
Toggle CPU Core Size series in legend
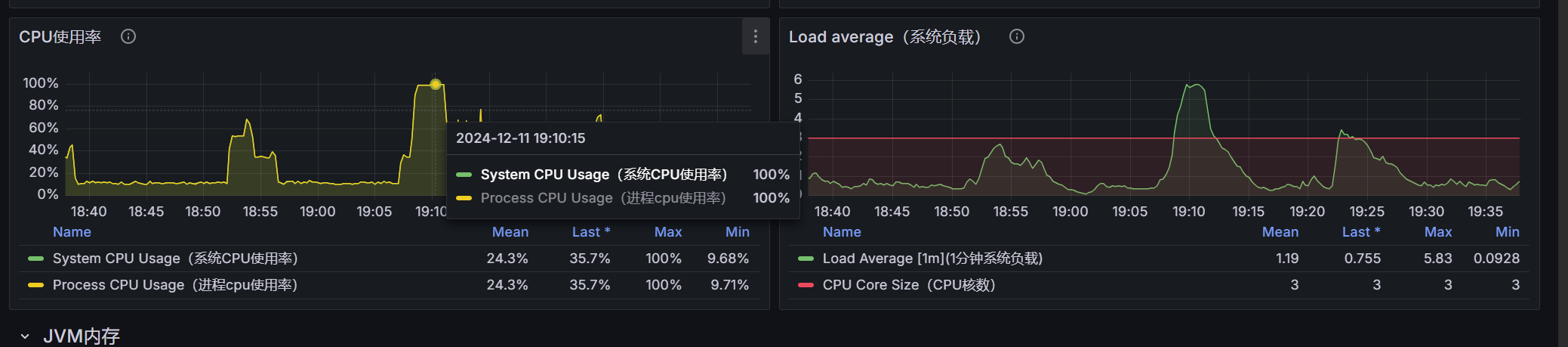click(x=909, y=285)
